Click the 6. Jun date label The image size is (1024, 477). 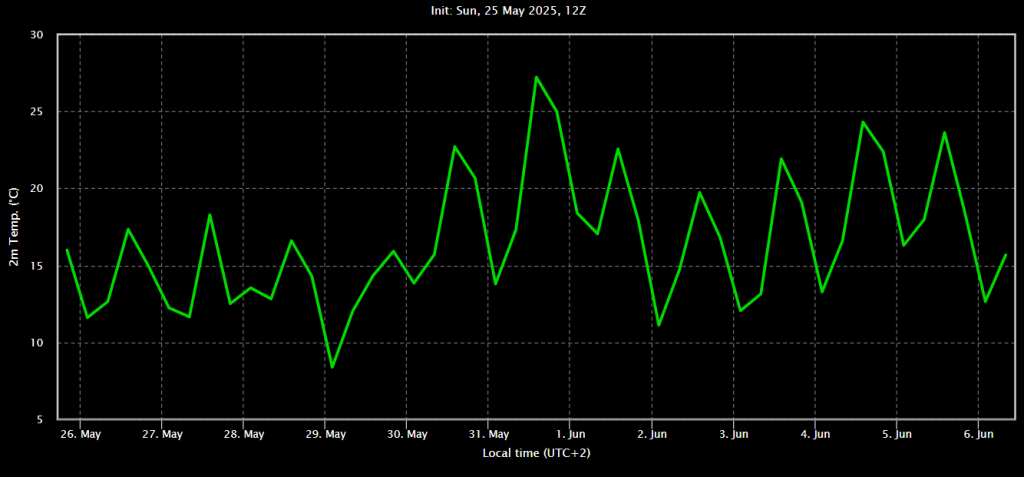(978, 435)
